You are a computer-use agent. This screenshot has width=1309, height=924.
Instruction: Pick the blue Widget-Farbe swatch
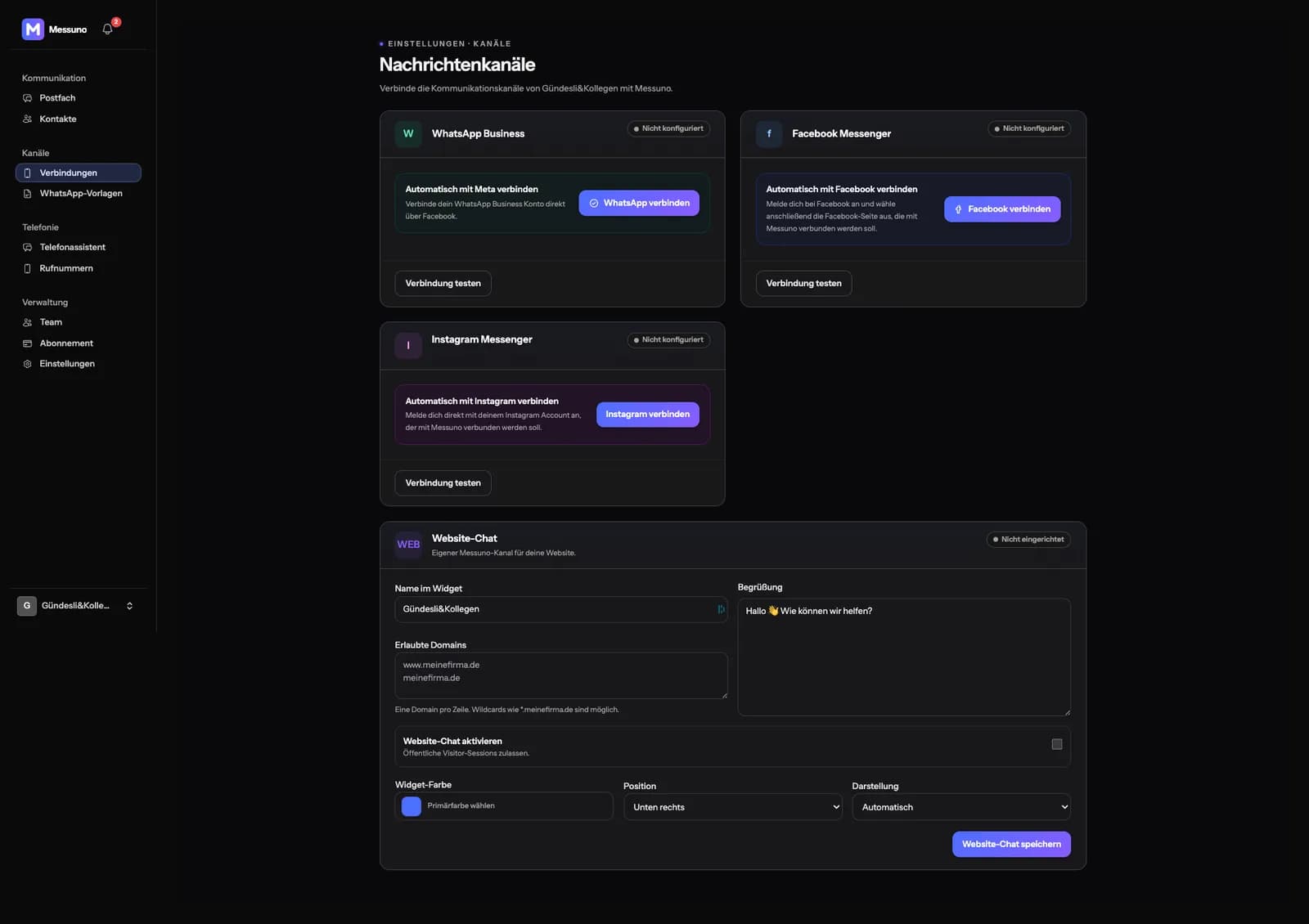[412, 806]
